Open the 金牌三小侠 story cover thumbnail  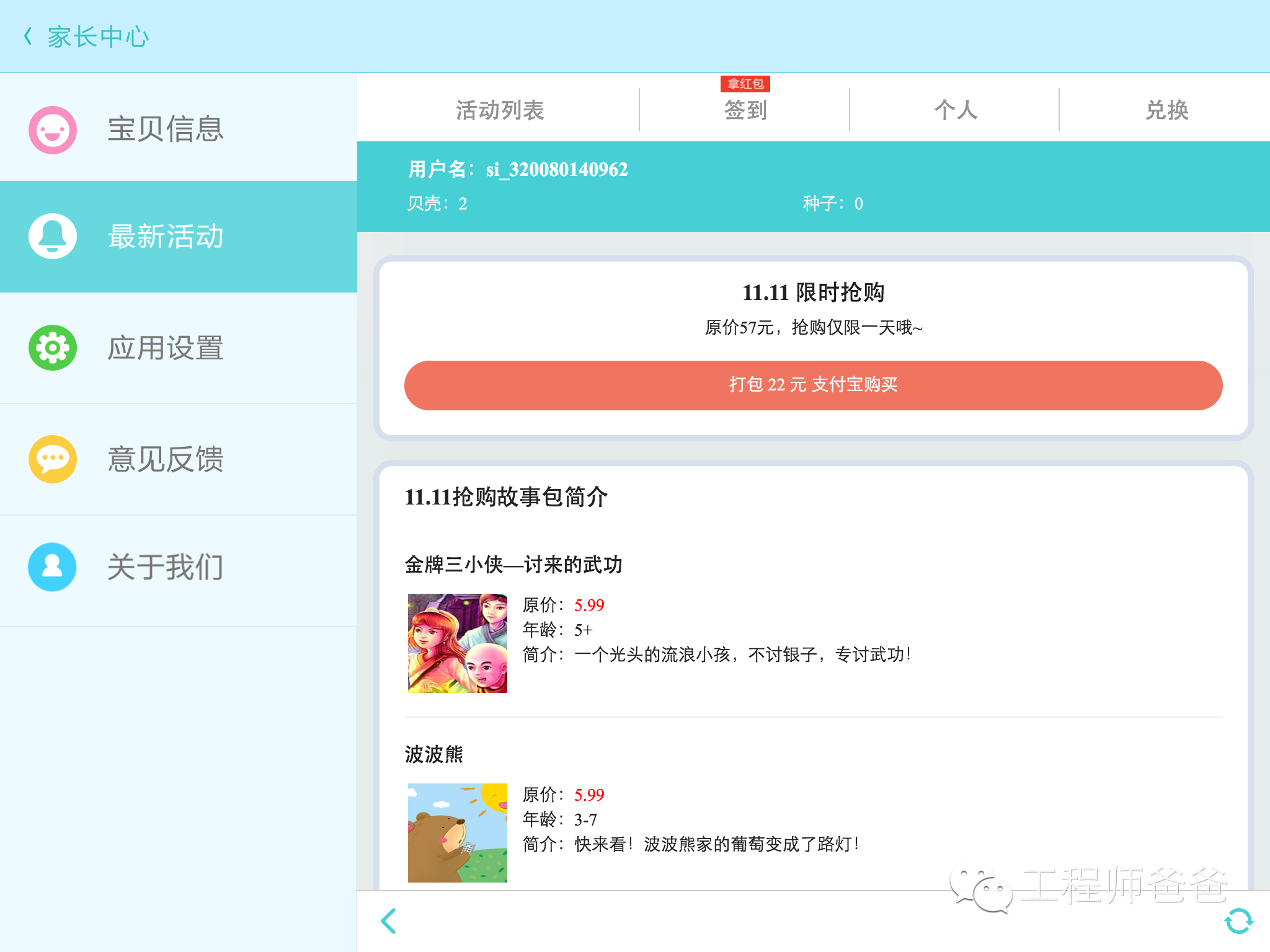pos(458,643)
